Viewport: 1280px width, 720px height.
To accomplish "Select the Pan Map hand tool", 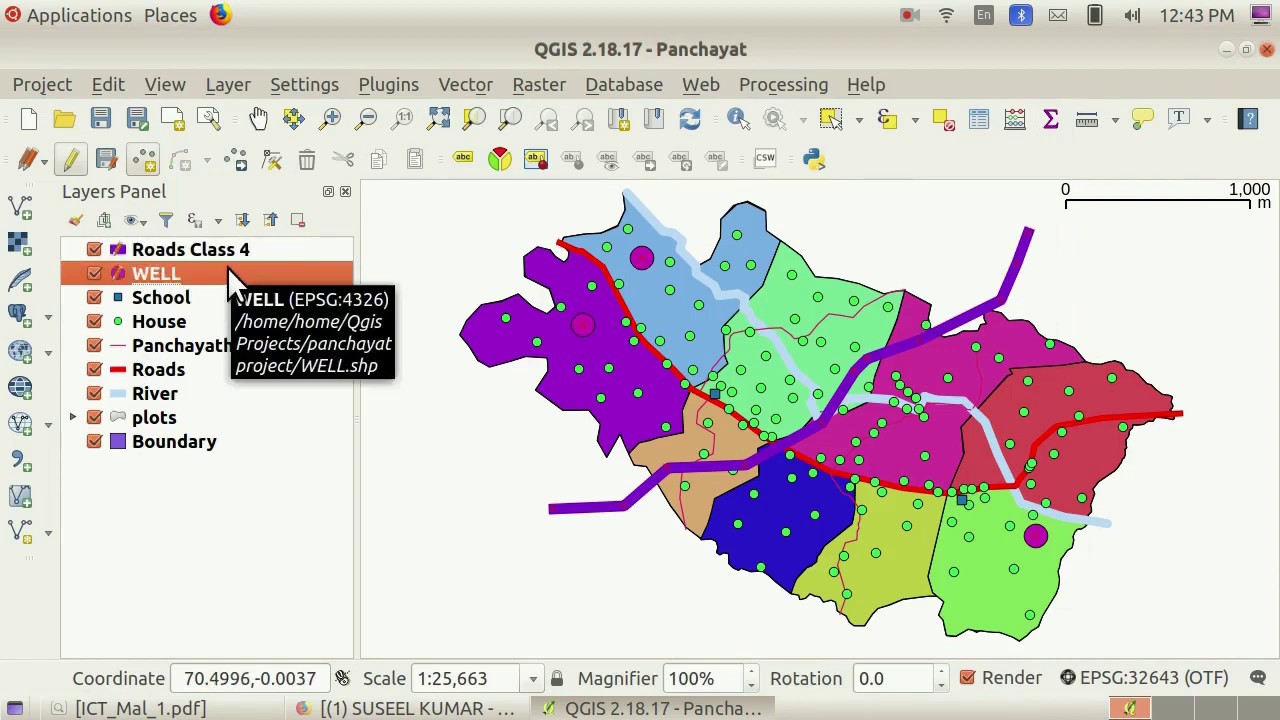I will click(x=258, y=119).
